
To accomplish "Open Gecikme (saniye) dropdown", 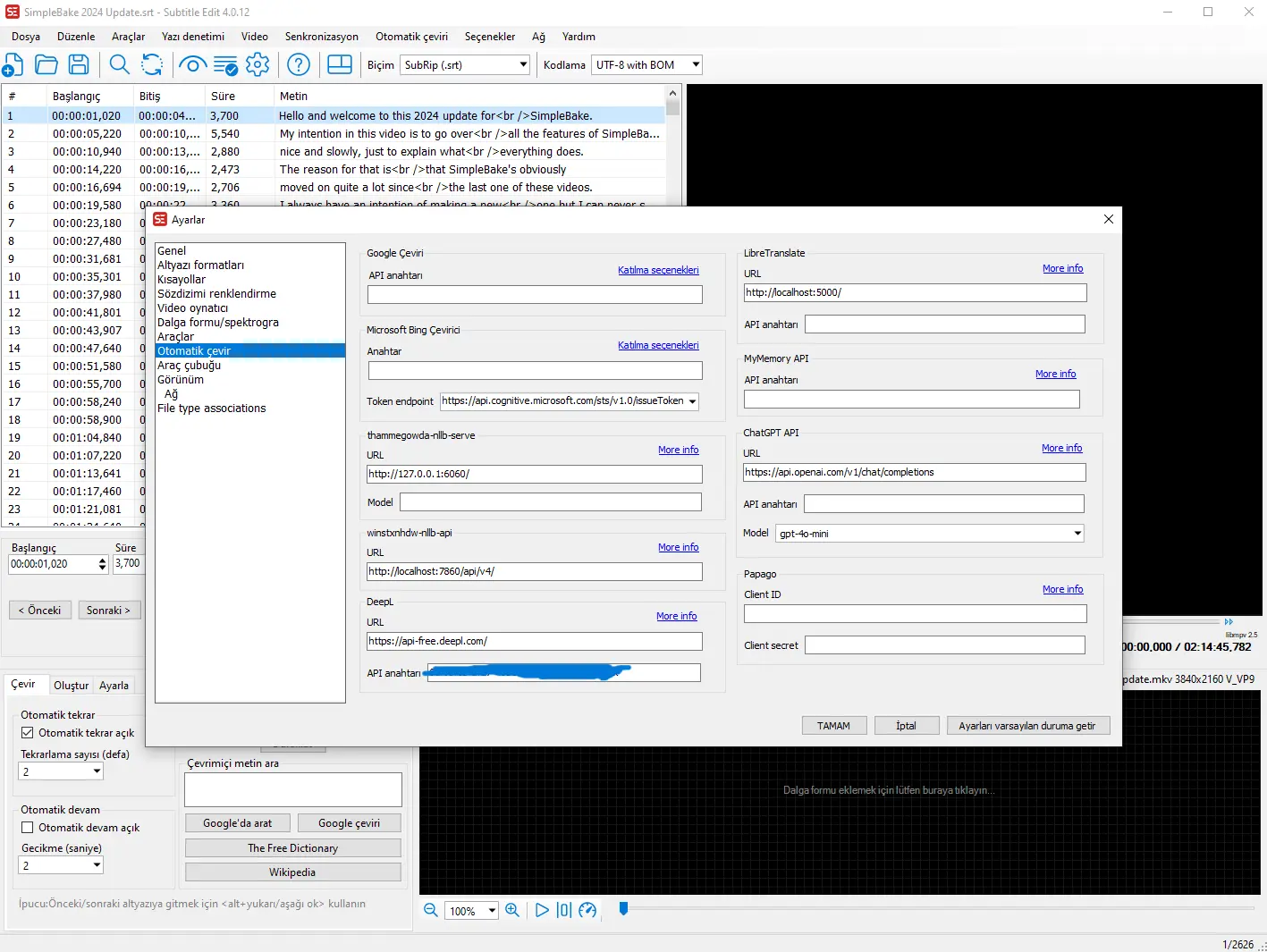I will pos(62,865).
